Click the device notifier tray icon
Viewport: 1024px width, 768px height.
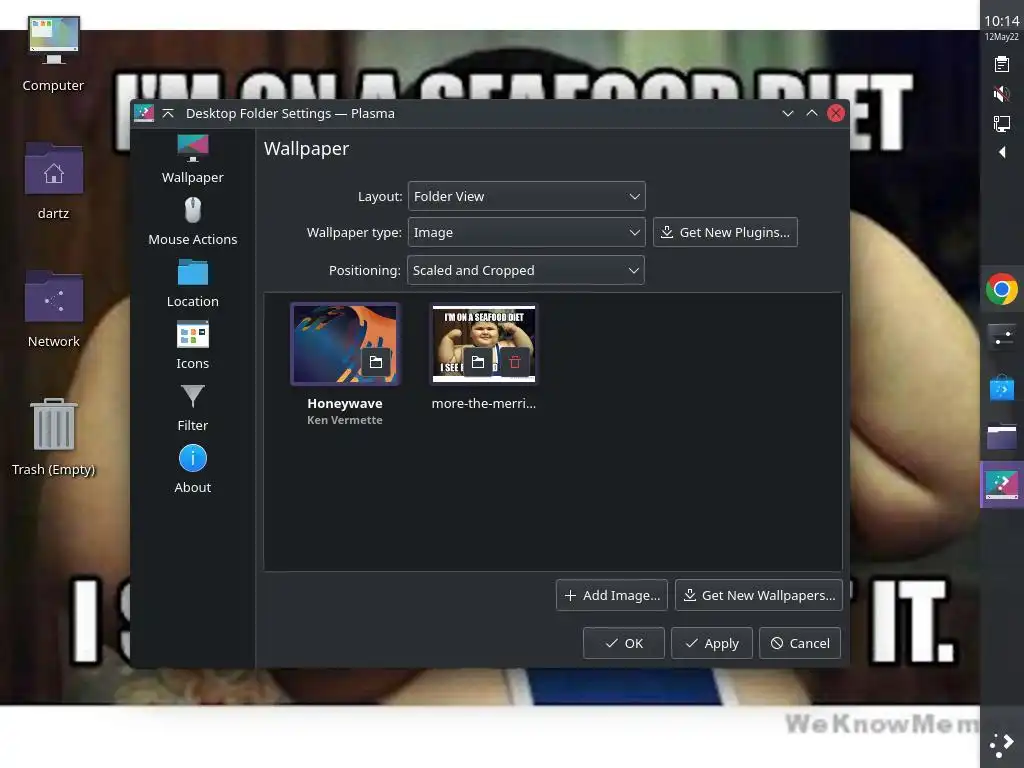tap(1002, 123)
